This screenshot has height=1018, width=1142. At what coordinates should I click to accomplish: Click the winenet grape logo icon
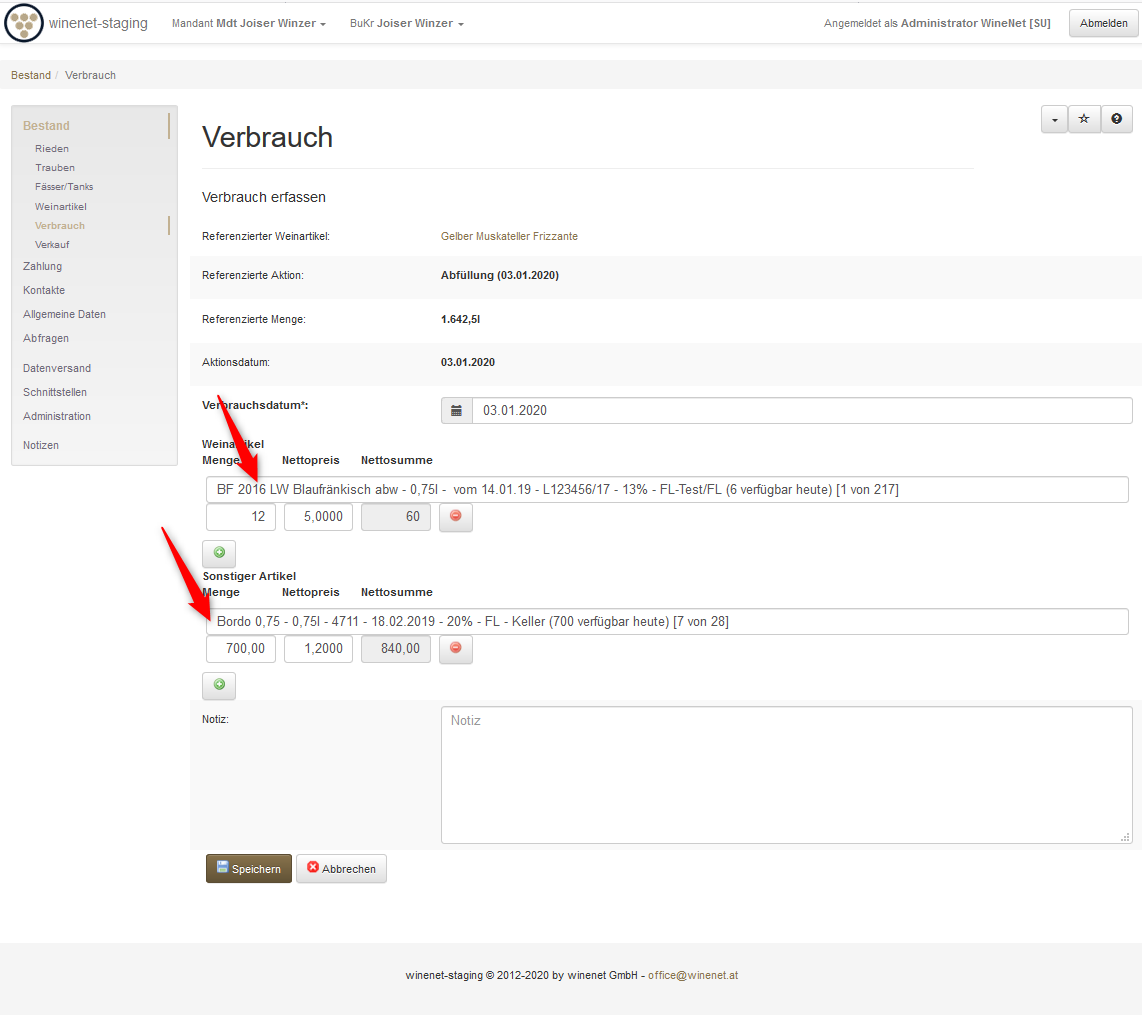point(24,23)
